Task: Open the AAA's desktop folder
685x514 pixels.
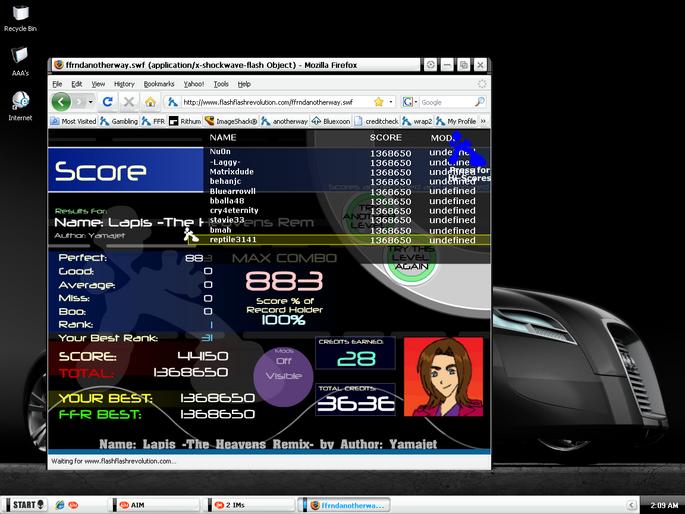Action: click(20, 62)
